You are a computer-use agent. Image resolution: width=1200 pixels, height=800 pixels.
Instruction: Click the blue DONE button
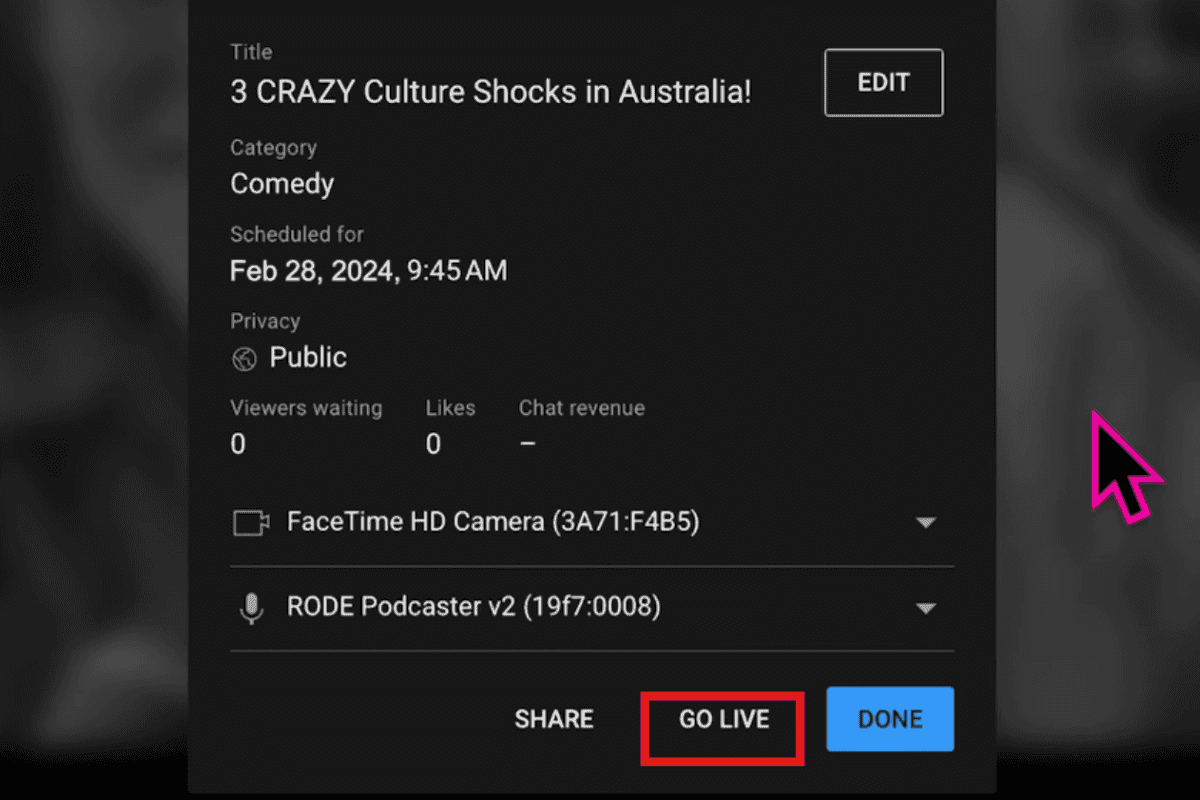889,718
